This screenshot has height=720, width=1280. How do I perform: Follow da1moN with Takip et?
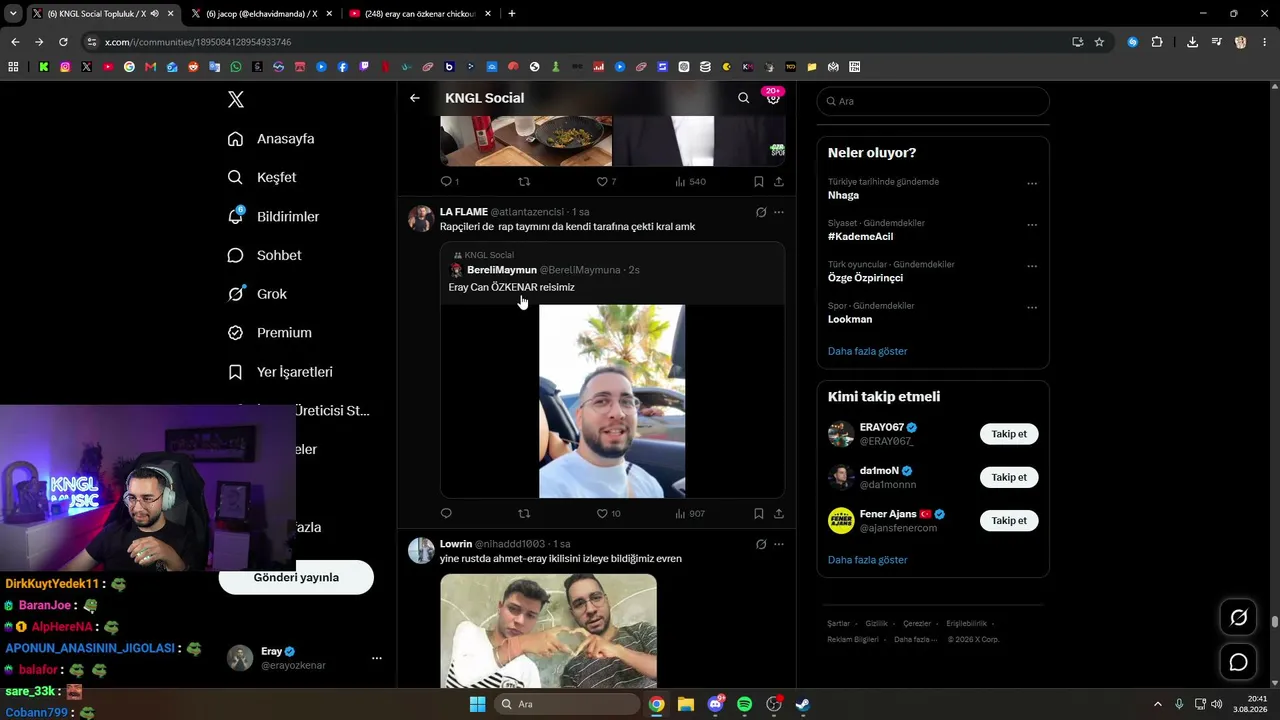(1009, 477)
